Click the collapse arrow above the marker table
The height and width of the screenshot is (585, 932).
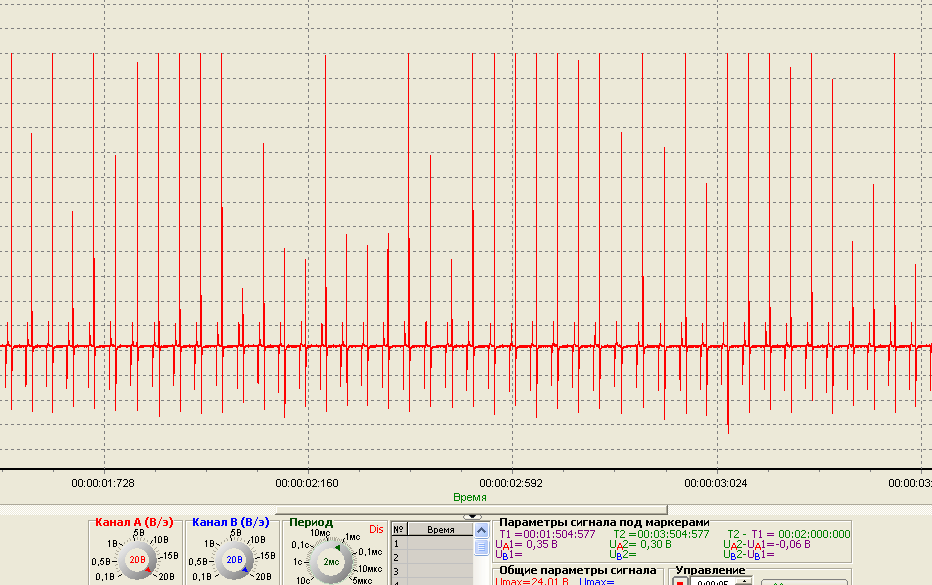[472, 517]
